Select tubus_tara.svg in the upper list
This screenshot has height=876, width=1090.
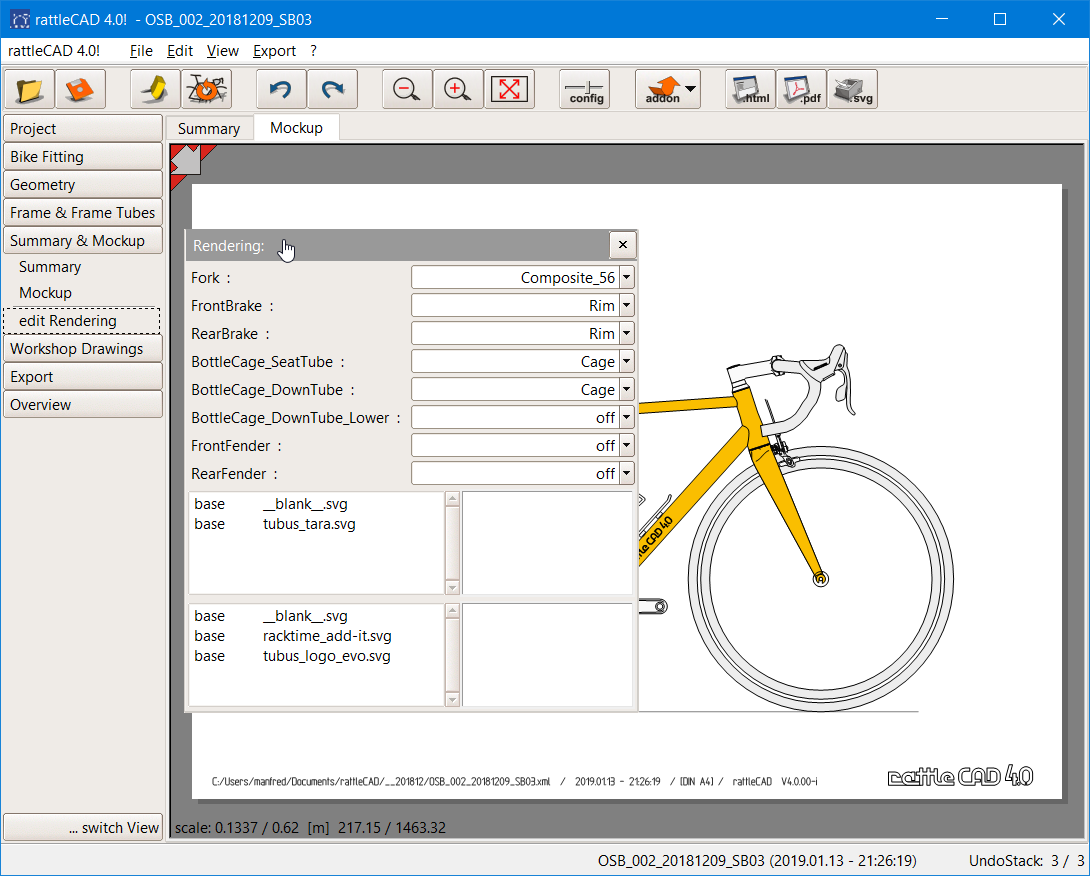tap(309, 524)
